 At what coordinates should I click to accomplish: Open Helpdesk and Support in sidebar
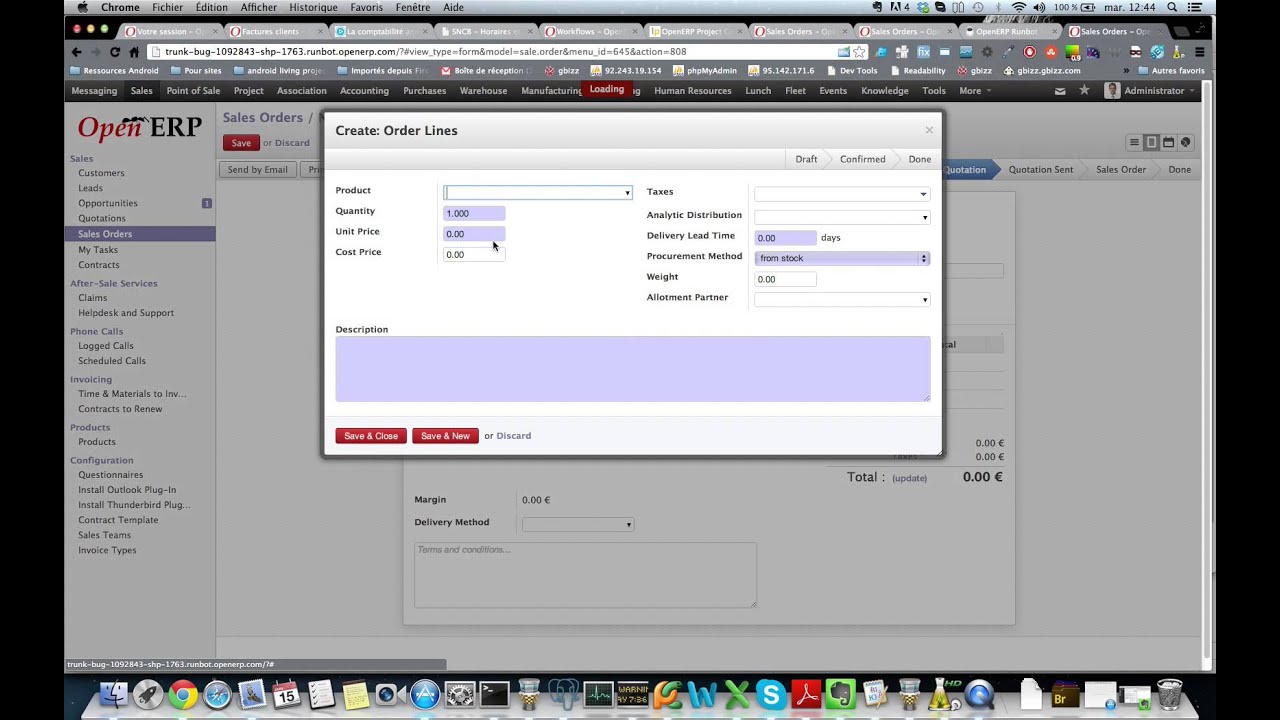click(x=126, y=313)
